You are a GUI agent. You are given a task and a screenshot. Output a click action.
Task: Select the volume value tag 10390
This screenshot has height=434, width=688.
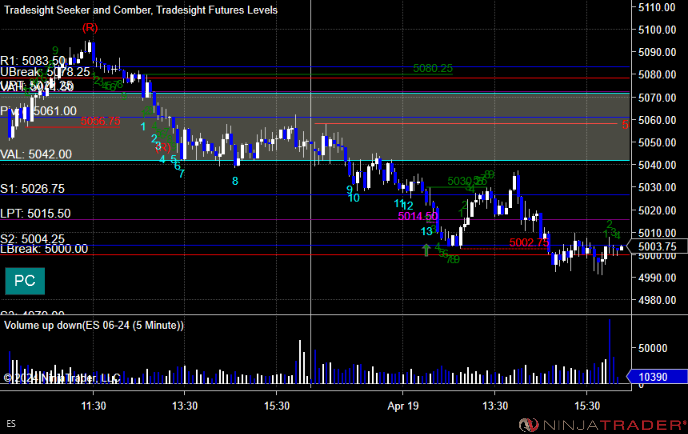point(657,377)
